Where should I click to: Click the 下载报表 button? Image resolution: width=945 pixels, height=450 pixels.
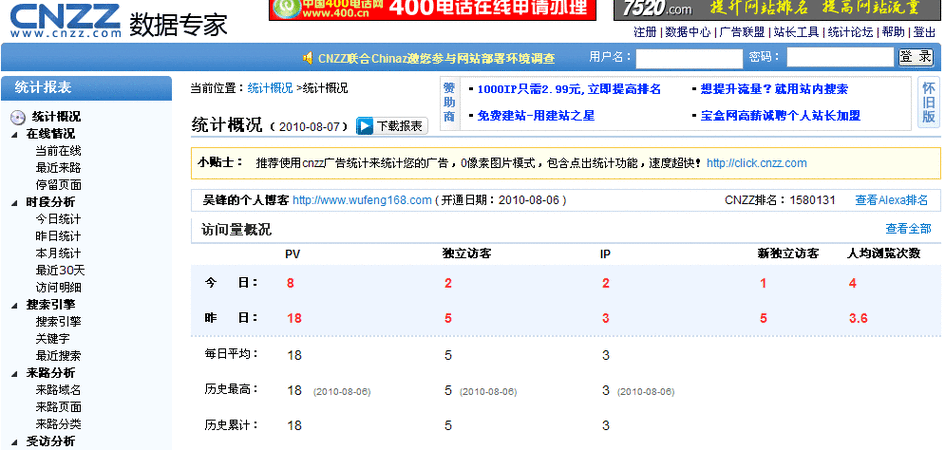pyautogui.click(x=392, y=127)
